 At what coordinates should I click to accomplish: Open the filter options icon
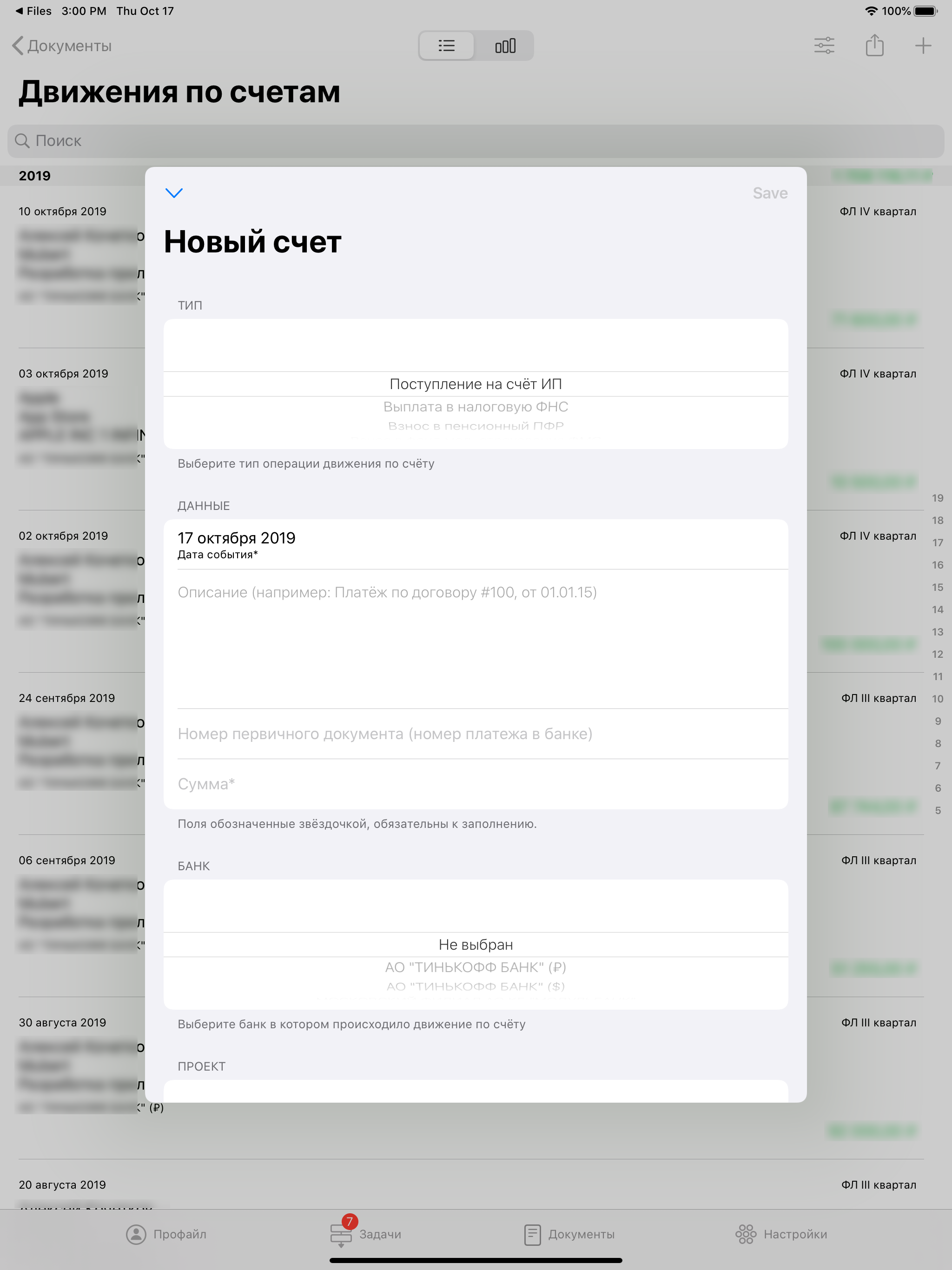tap(824, 46)
